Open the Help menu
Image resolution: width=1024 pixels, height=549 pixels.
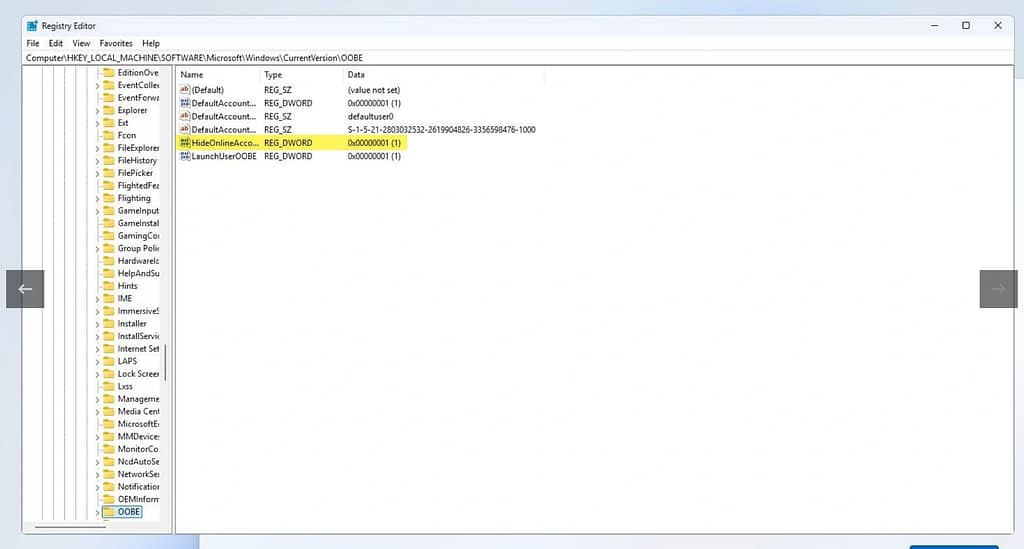coord(151,43)
